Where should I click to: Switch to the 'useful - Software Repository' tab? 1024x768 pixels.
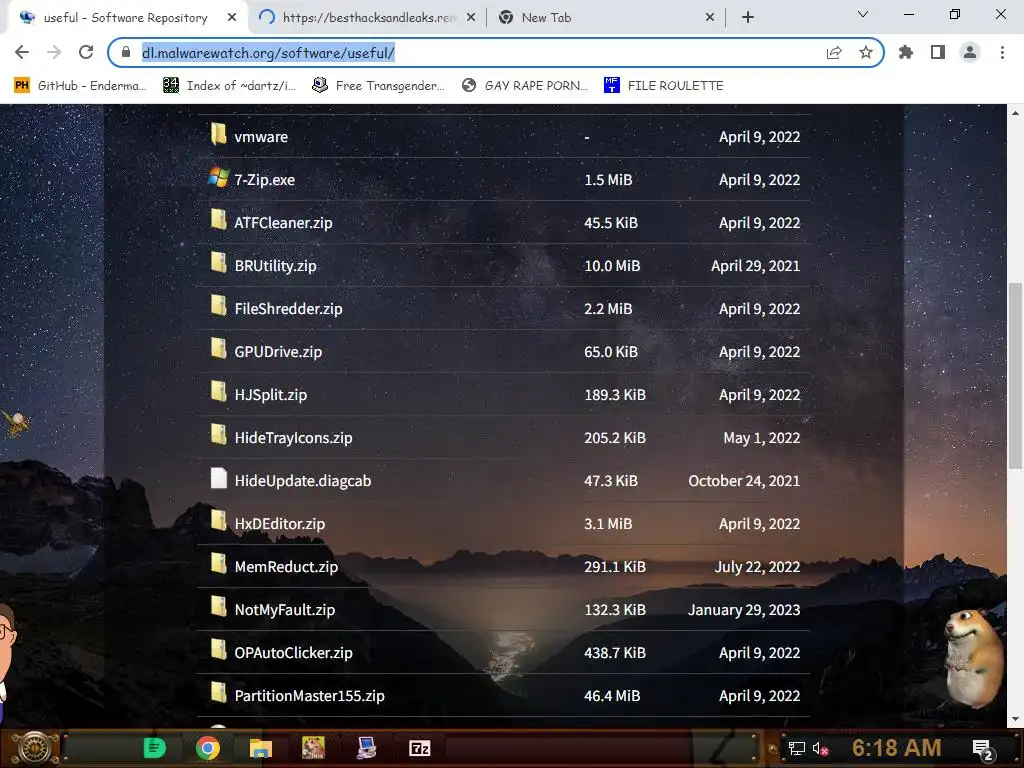pyautogui.click(x=125, y=18)
